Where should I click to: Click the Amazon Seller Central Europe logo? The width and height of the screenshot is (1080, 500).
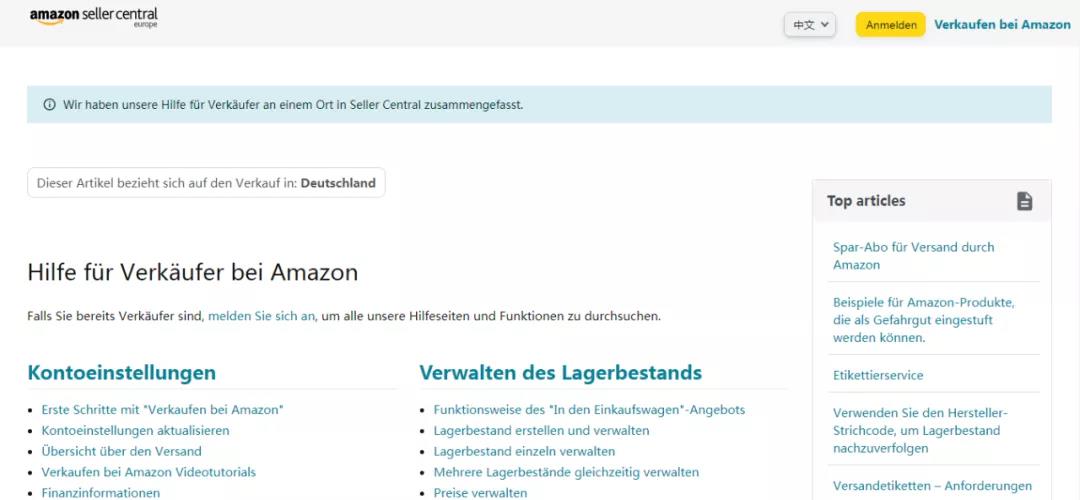pos(94,17)
